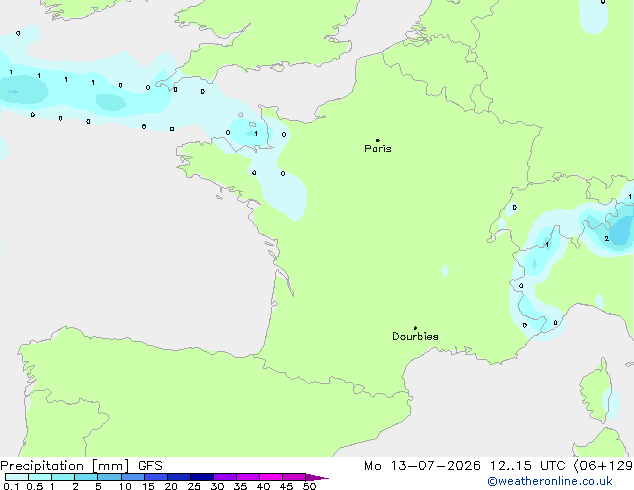Select the Dourbies city label
Image resolution: width=634 pixels, height=490 pixels.
pos(415,336)
